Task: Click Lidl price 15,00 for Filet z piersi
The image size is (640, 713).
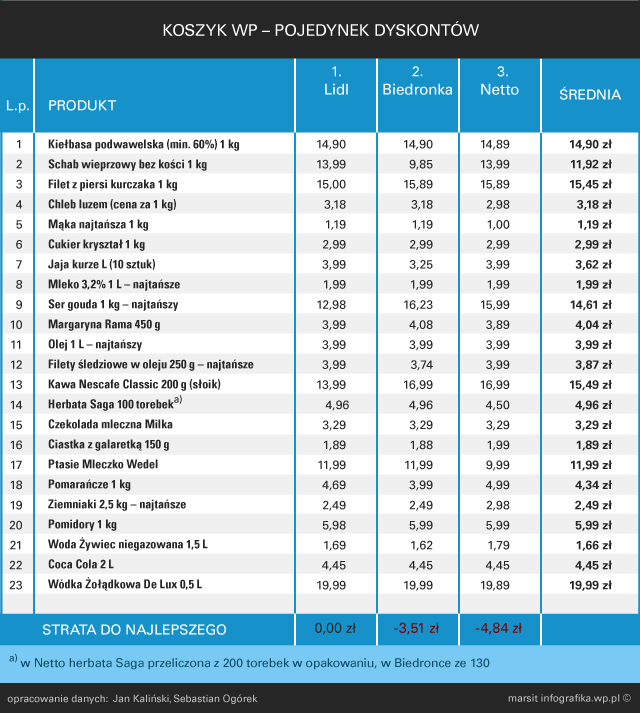Action: 331,184
